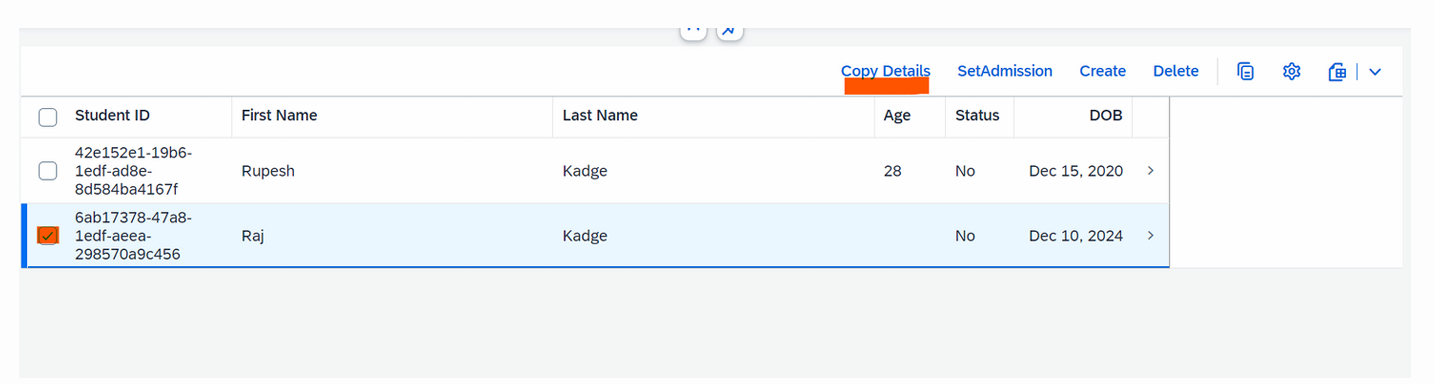The height and width of the screenshot is (384, 1434).
Task: Click the Age column header
Action: [909, 116]
